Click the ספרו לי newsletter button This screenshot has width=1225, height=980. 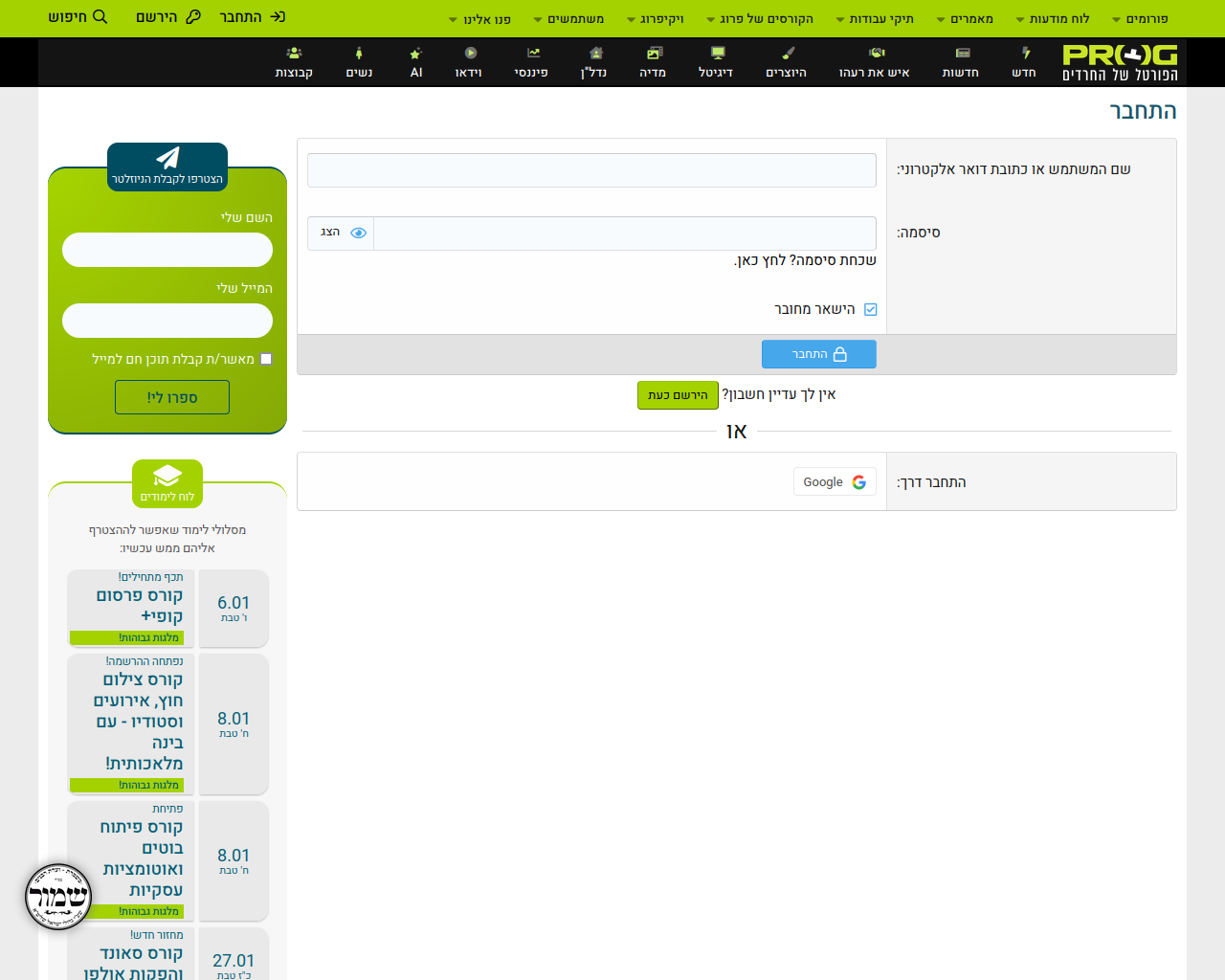172,397
